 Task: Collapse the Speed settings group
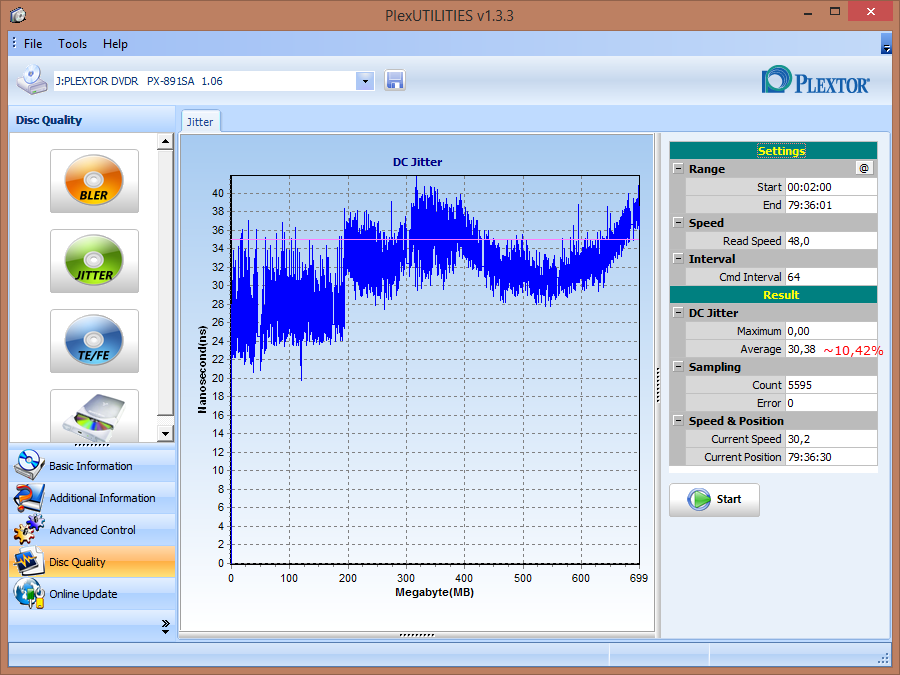coord(678,223)
